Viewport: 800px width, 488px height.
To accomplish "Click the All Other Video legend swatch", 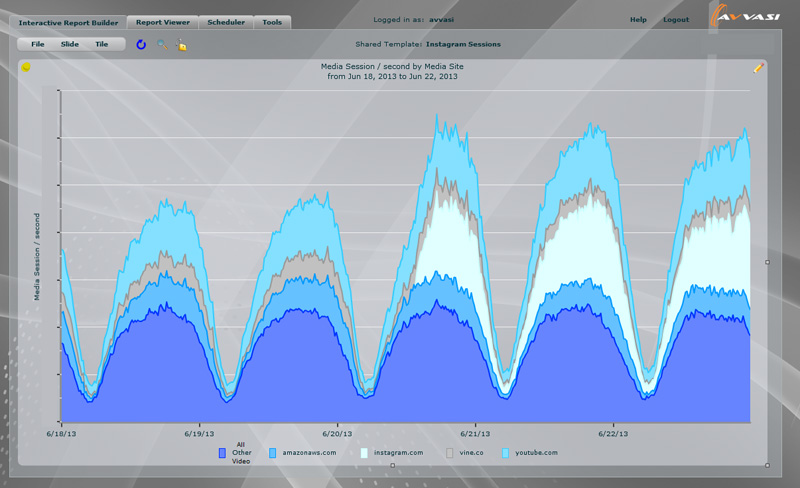I will coord(222,453).
